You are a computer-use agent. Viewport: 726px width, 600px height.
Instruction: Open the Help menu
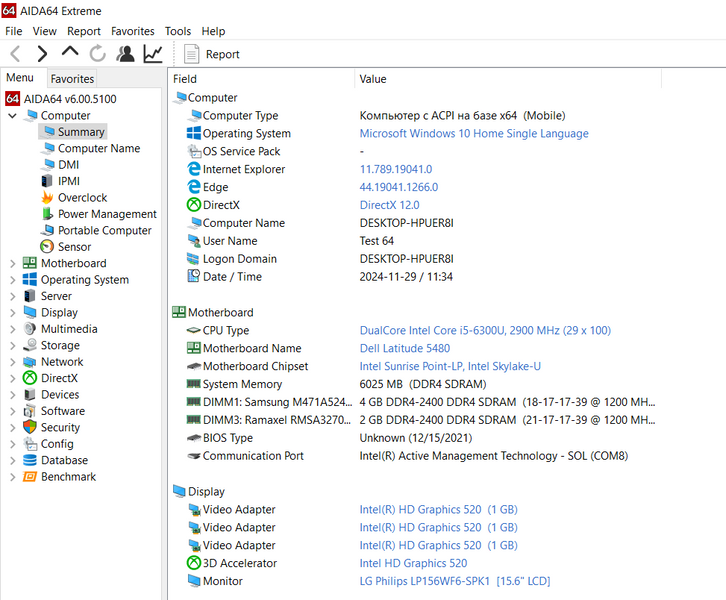click(213, 31)
